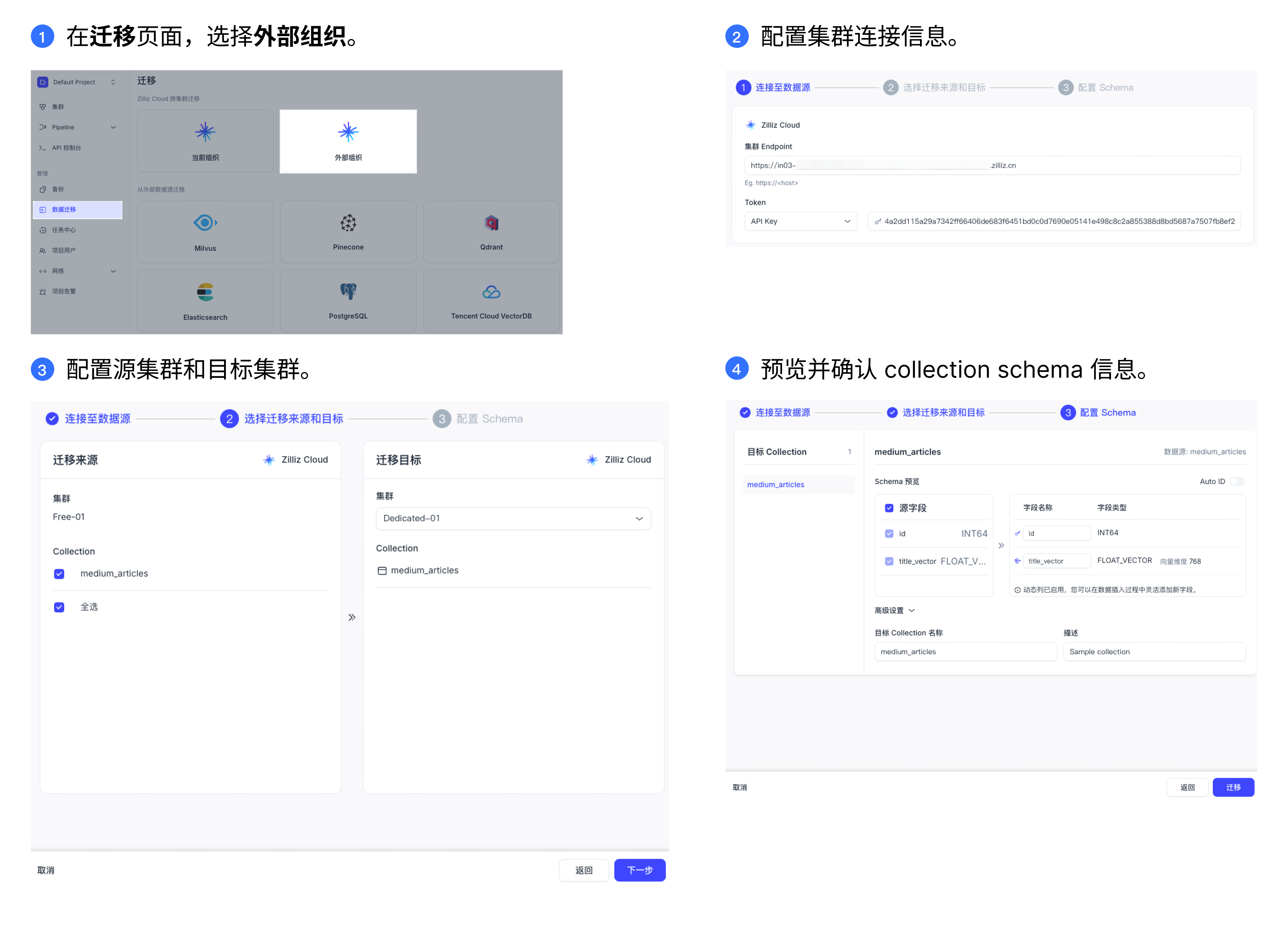This screenshot has width=1288, height=933.
Task: Click the medium_articles collection icon in 迁移目标
Action: coord(382,571)
